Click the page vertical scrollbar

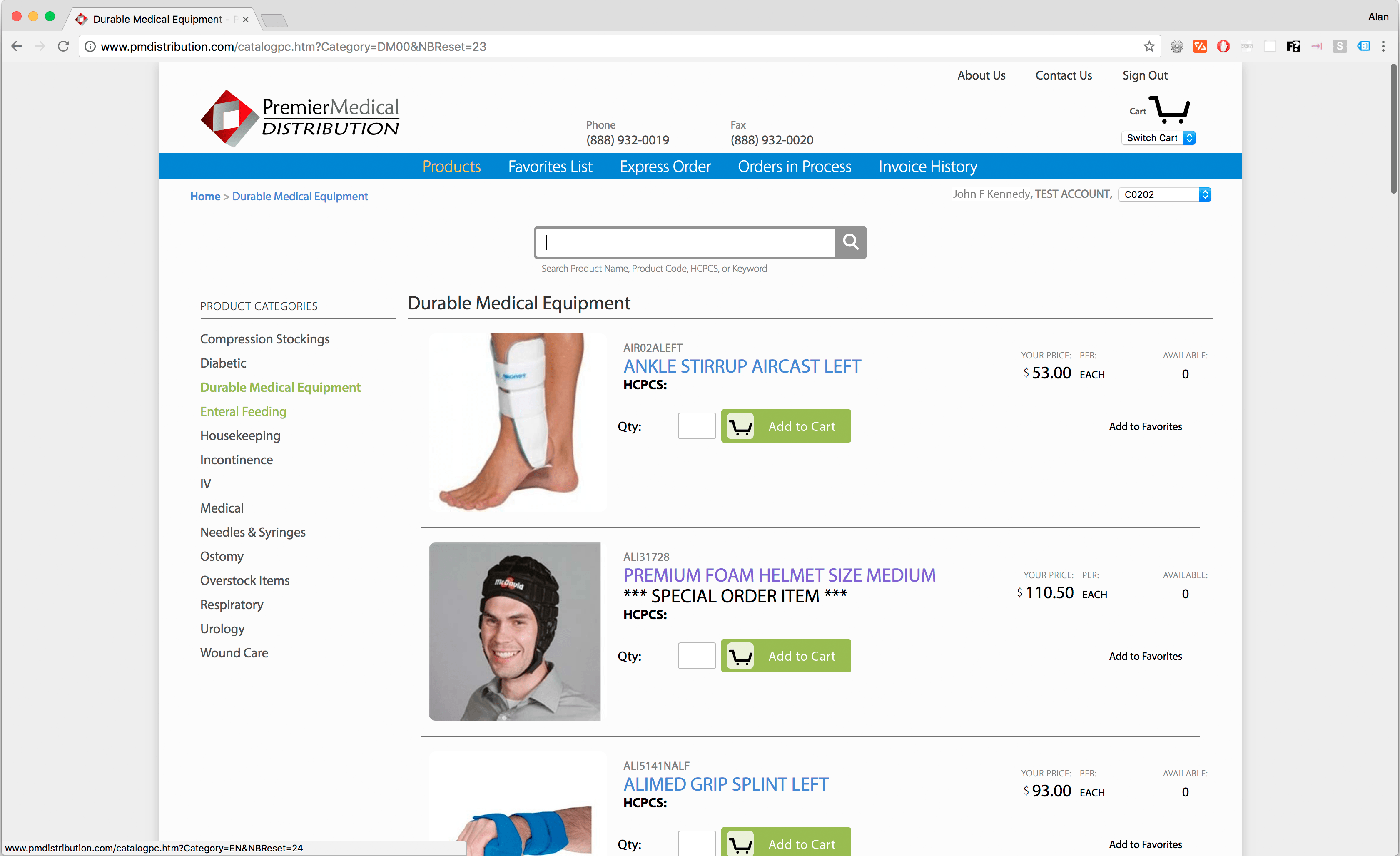pyautogui.click(x=1394, y=128)
